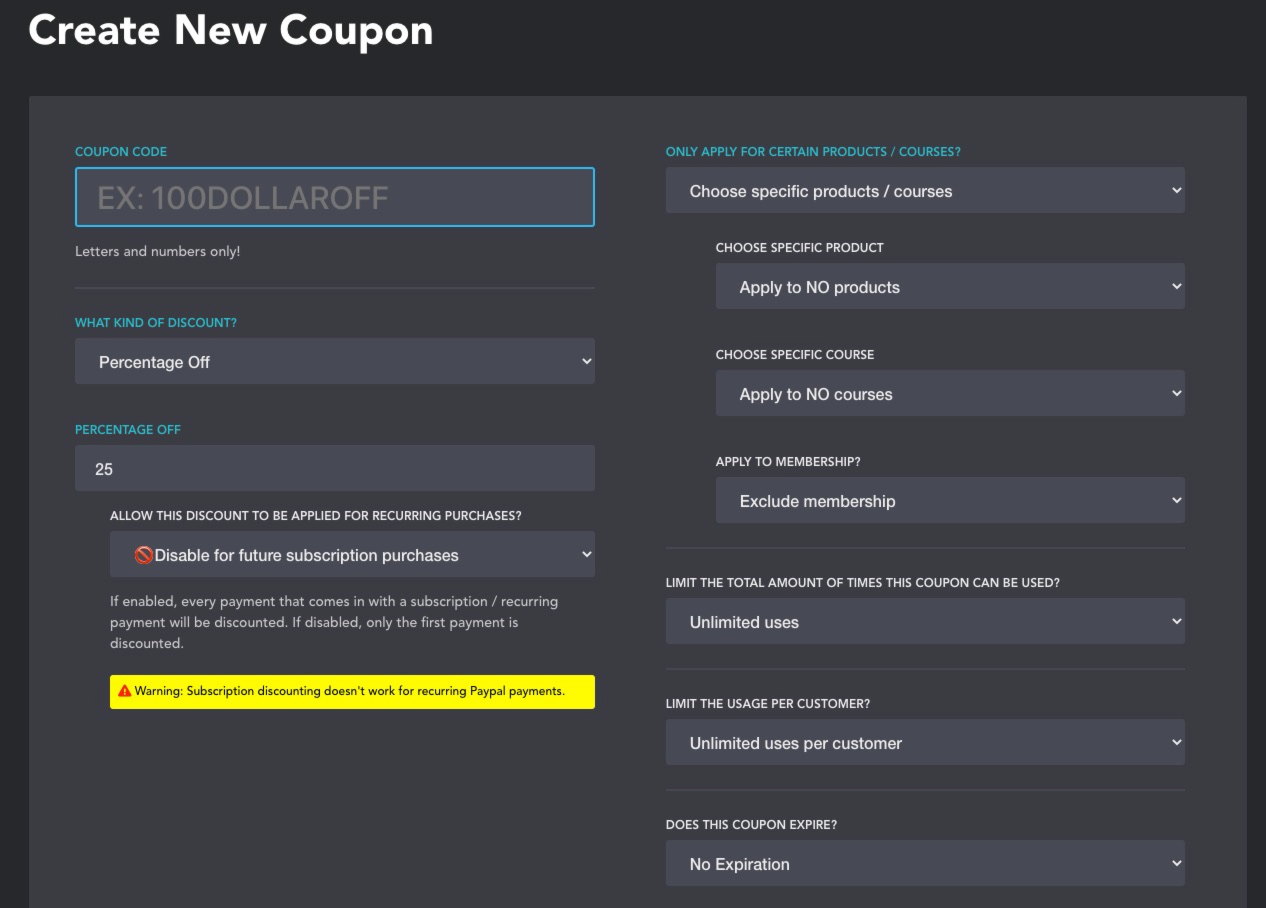Click the red warning triangle icon
This screenshot has height=908, width=1266.
(125, 691)
